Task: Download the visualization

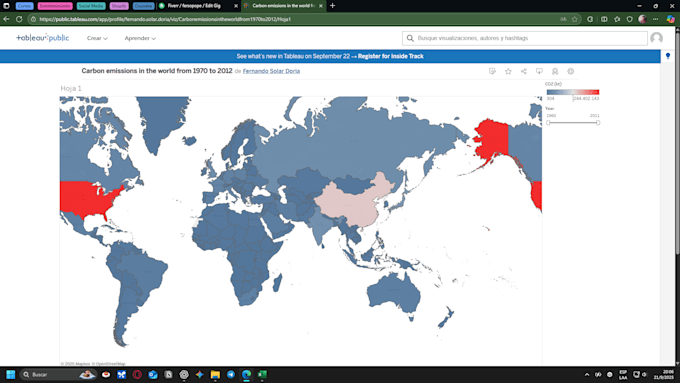Action: click(x=539, y=71)
